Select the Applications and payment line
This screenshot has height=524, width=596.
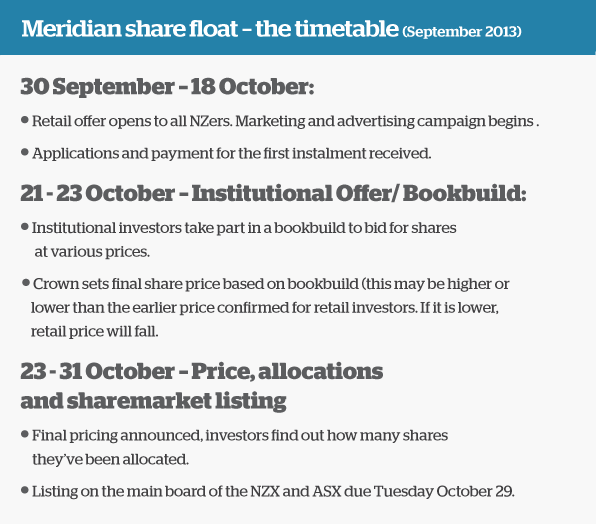pyautogui.click(x=231, y=154)
